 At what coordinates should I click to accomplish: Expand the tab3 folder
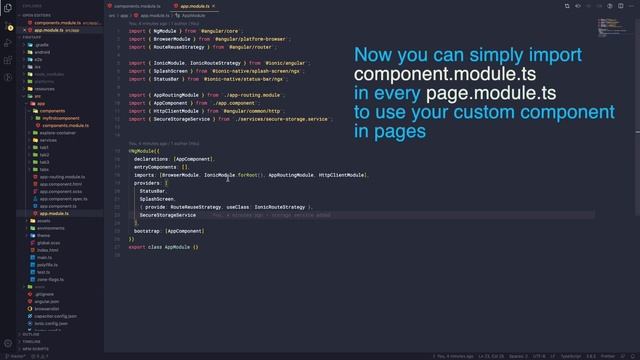coord(44,162)
